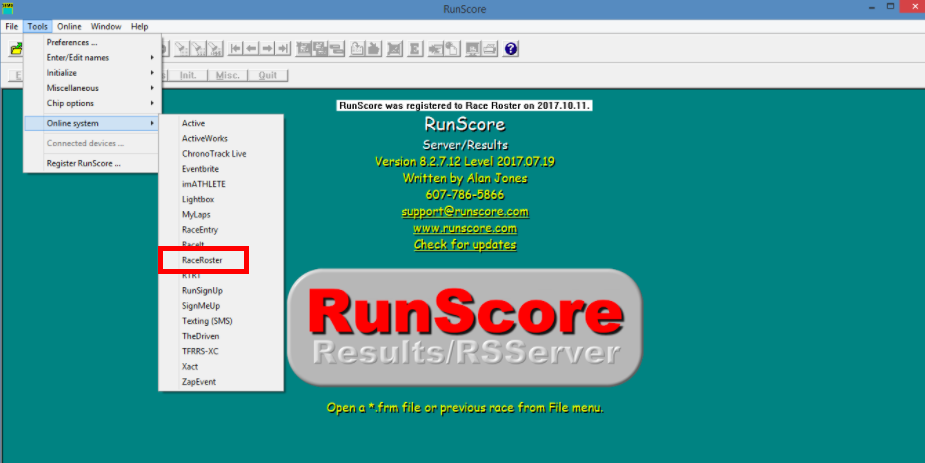
Task: Open the Online menu in menu bar
Action: pos(69,26)
